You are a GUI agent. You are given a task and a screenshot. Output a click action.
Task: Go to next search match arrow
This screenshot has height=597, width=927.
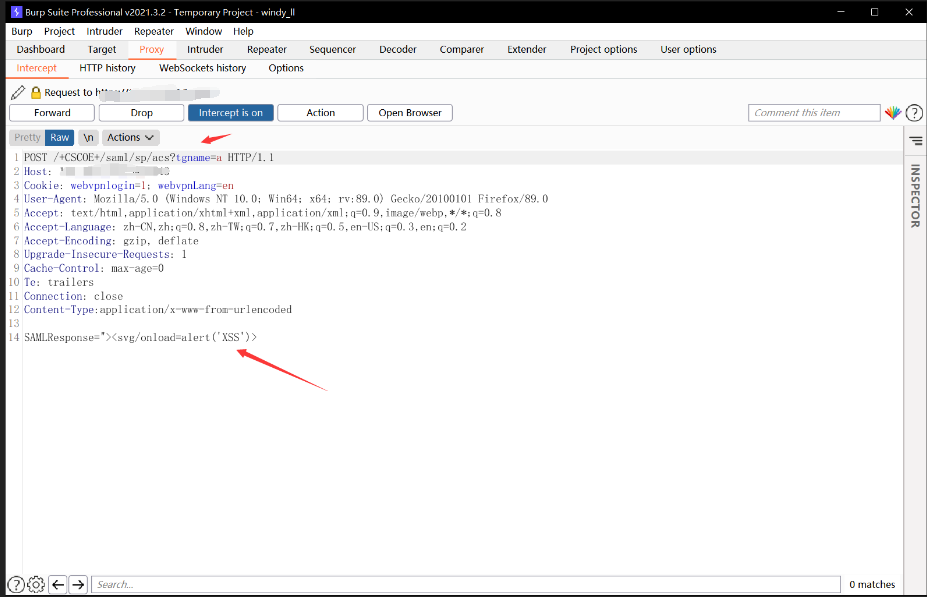[78, 585]
